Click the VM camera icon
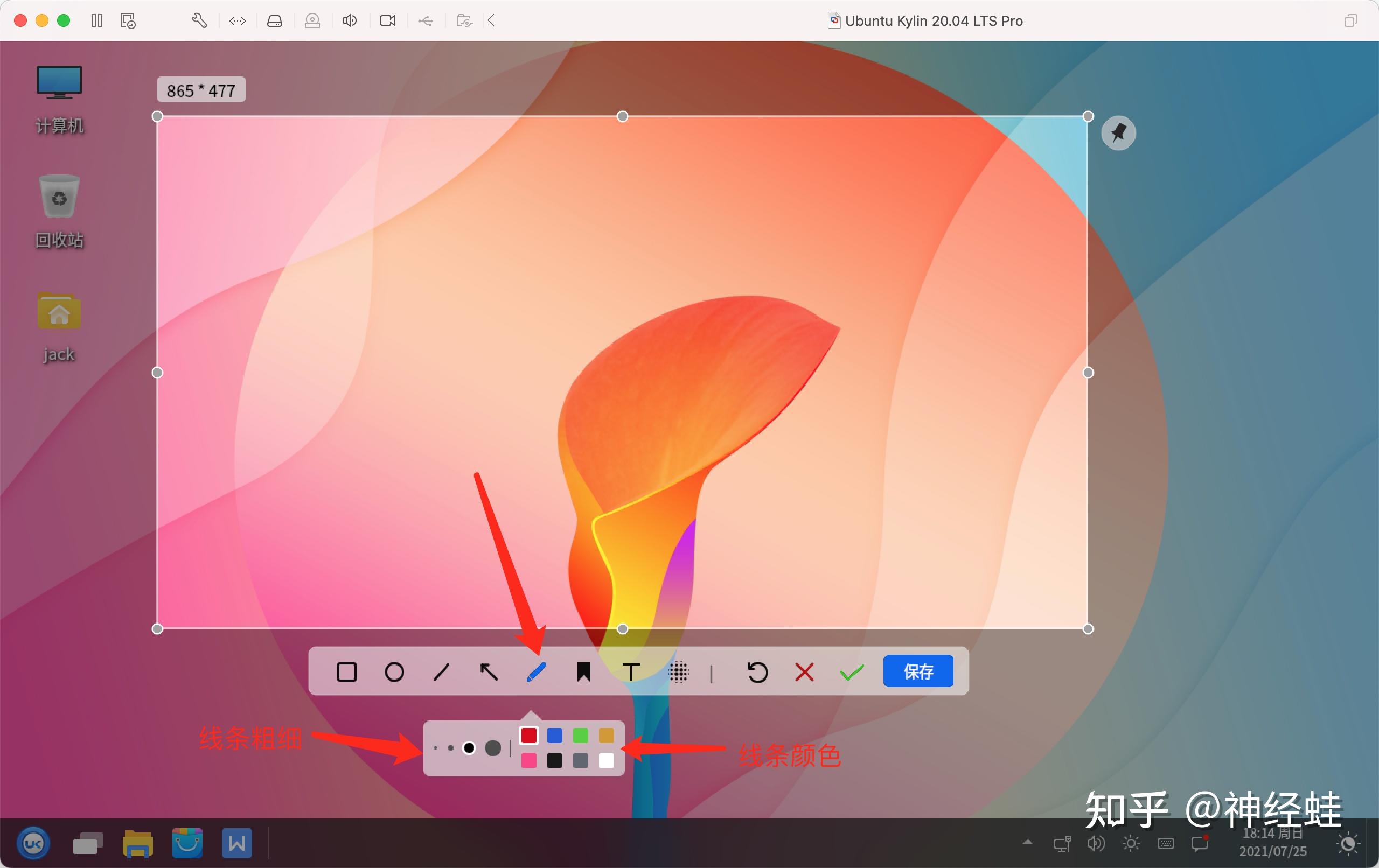 (388, 20)
